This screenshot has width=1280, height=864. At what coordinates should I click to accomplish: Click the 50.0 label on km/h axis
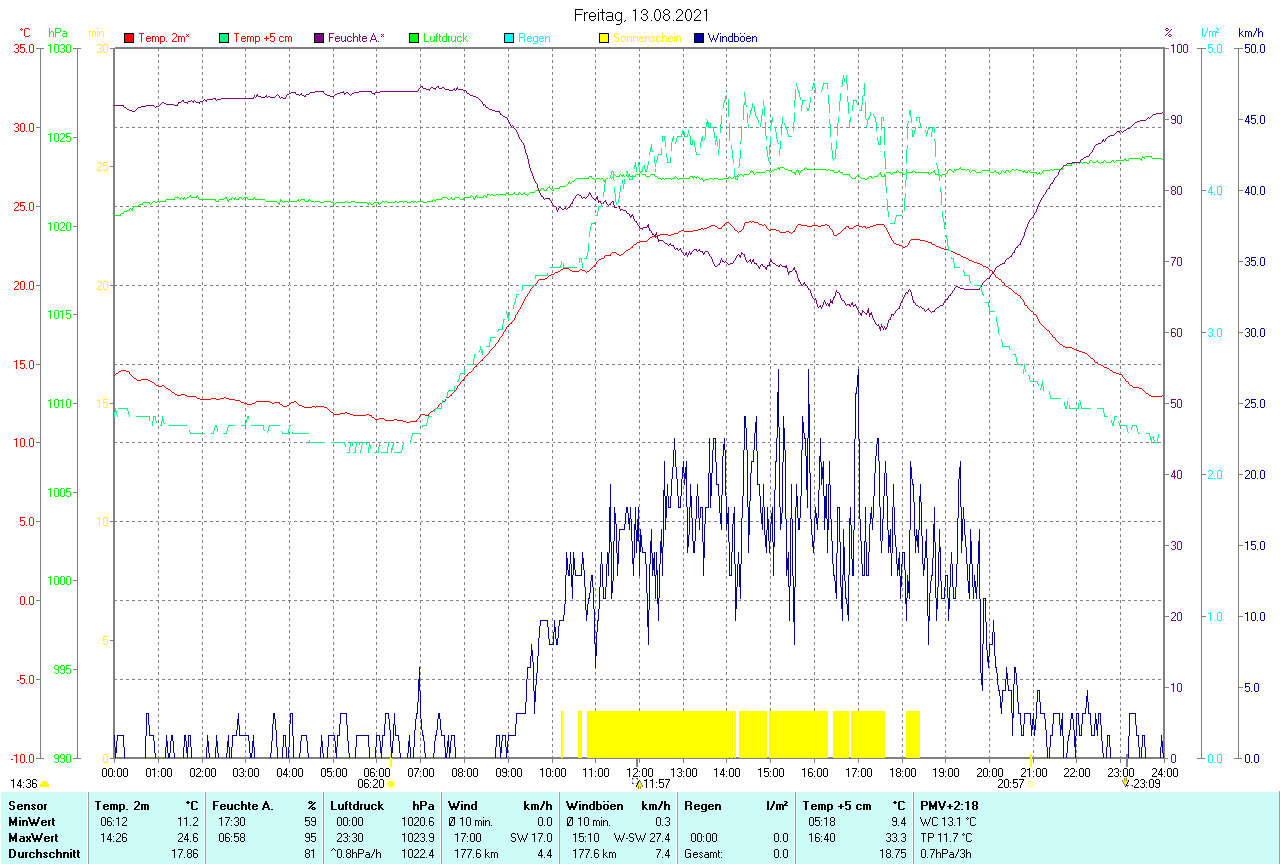point(1254,48)
